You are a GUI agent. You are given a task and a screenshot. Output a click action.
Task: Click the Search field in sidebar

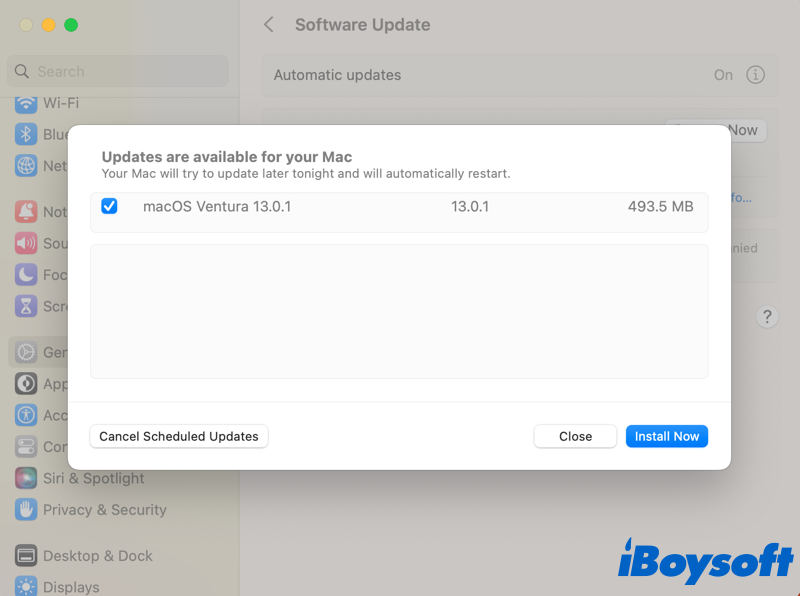pos(118,71)
